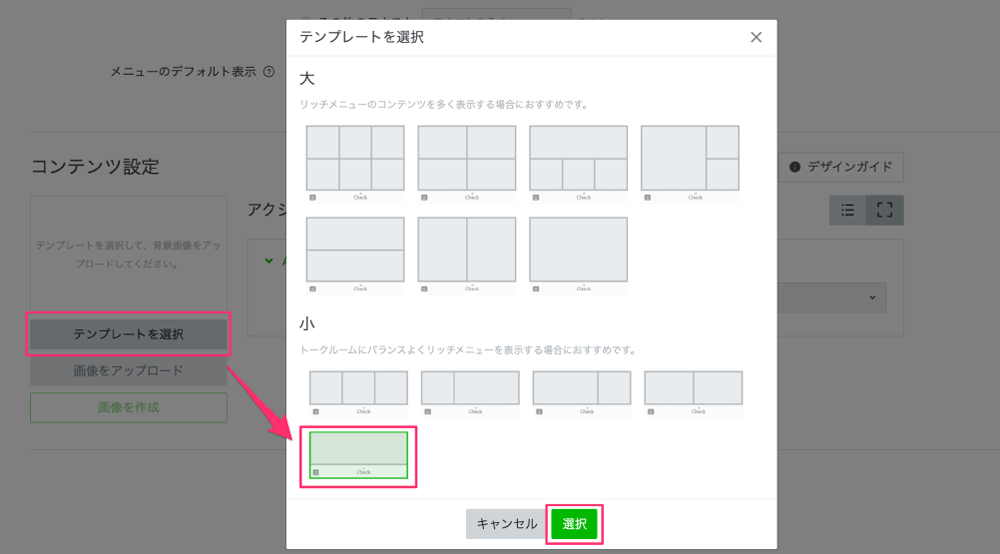Open the action type dropdown arrow
Viewport: 1000px width, 554px height.
(872, 298)
